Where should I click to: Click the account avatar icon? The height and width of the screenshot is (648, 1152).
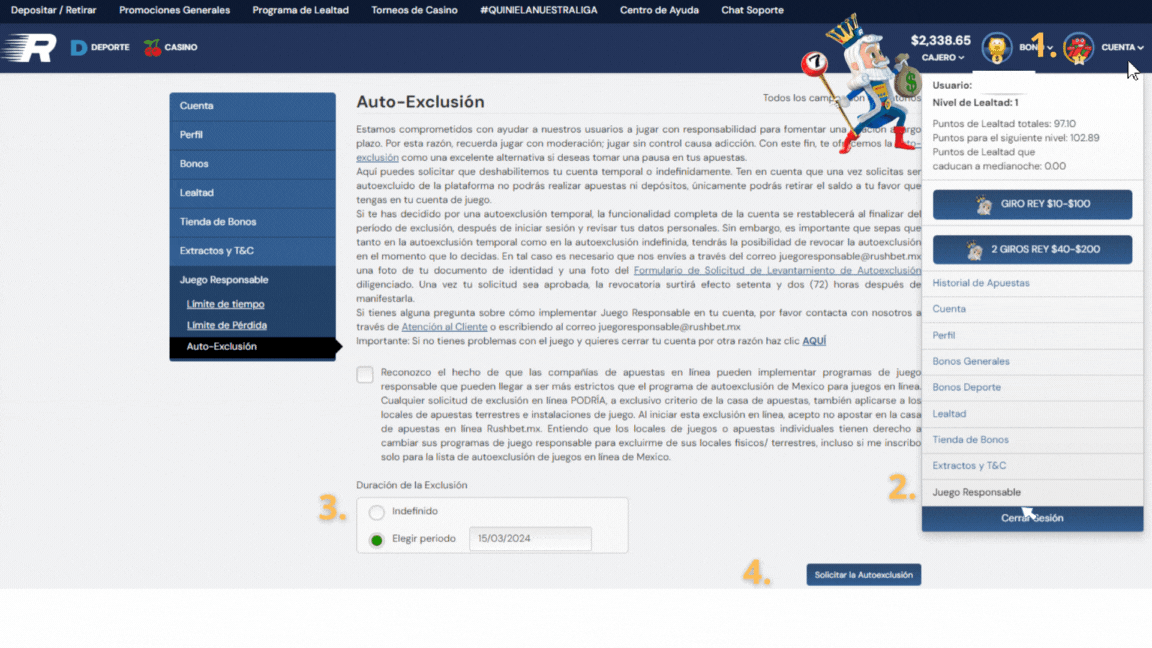click(1078, 48)
